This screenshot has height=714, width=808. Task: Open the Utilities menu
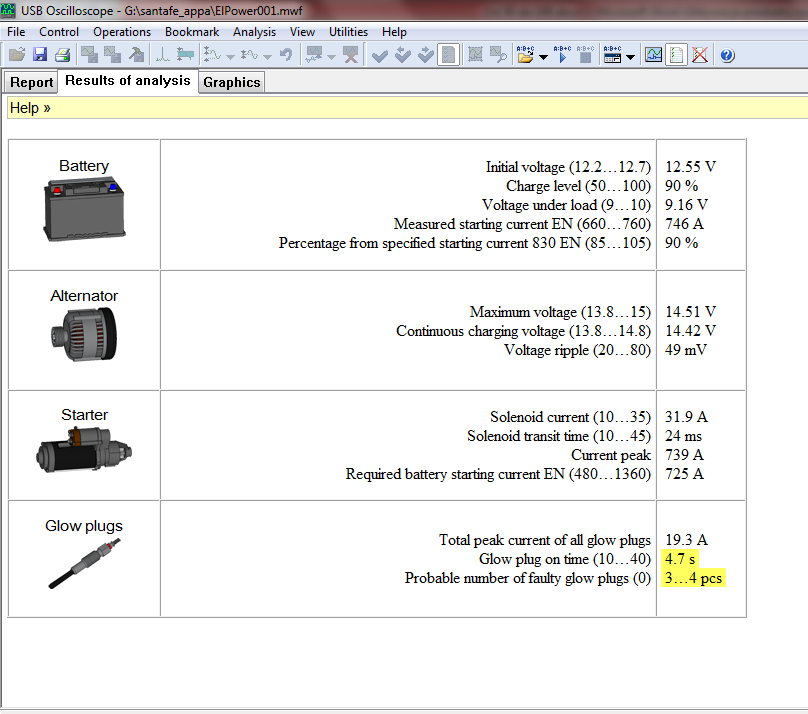(349, 32)
